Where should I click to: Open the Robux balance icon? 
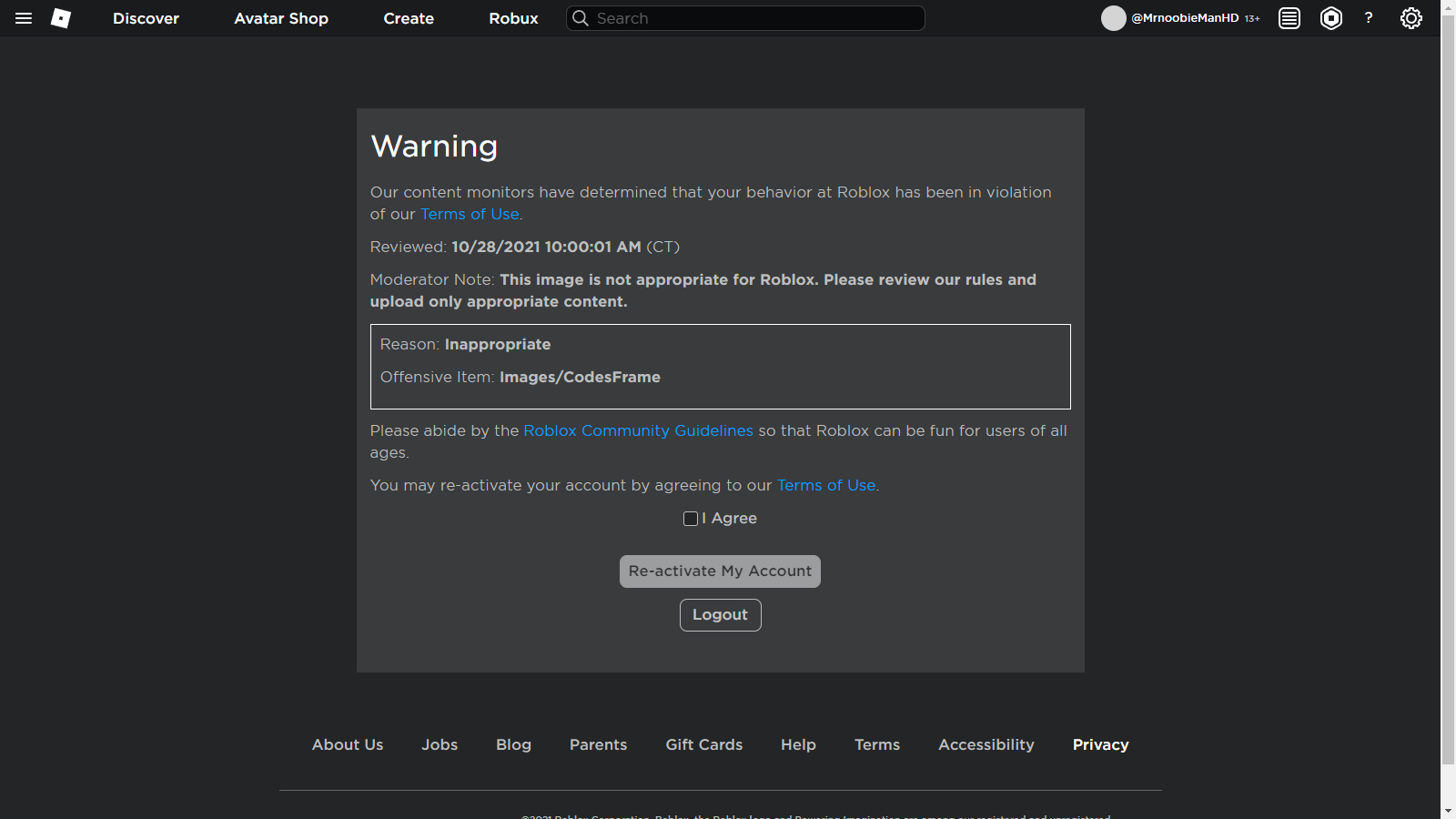tap(1331, 18)
